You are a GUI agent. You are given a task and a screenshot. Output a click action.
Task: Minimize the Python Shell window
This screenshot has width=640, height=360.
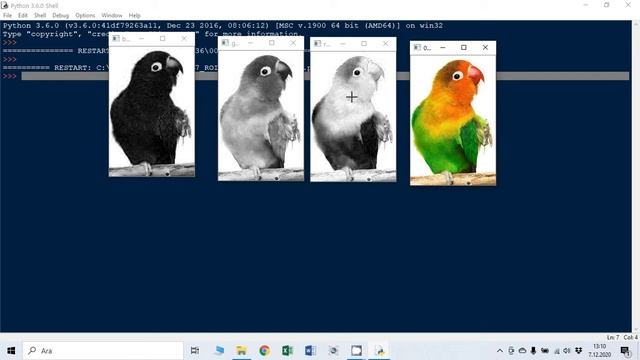pos(586,5)
